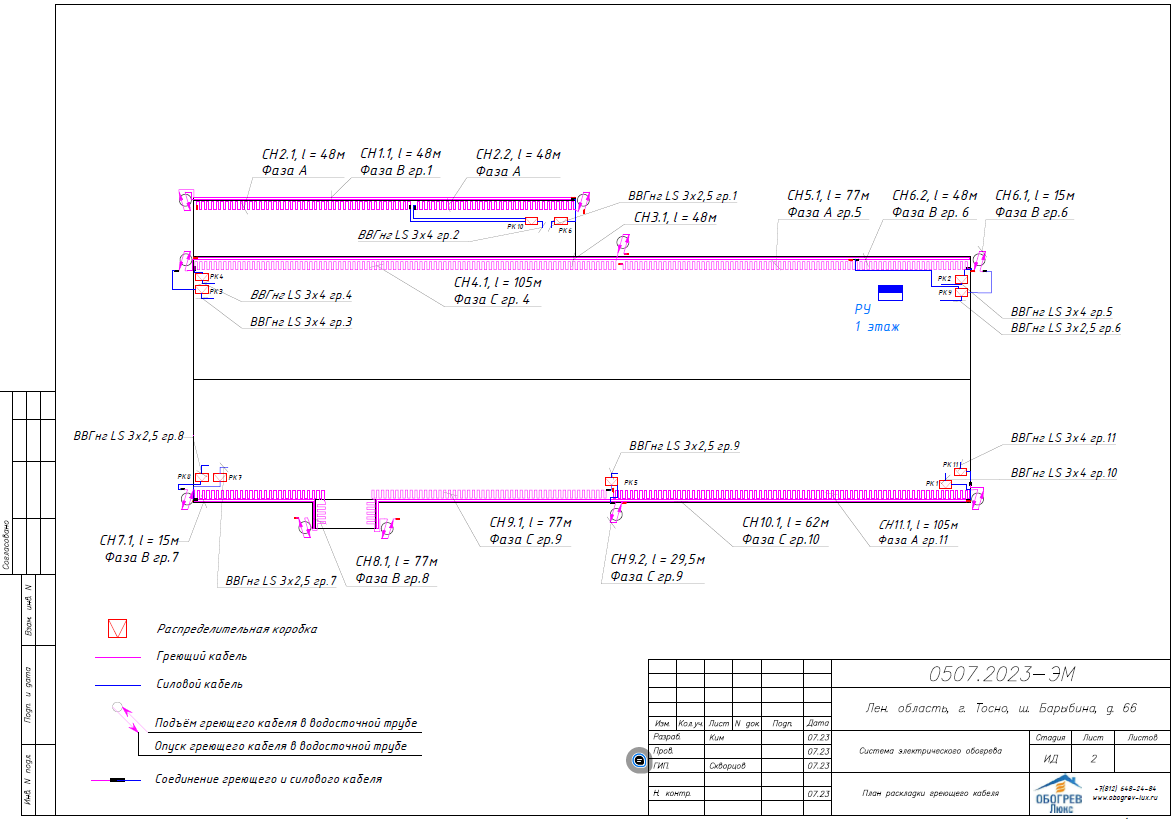Click the РК4 junction box symbol
Image resolution: width=1175 pixels, height=819 pixels.
(x=201, y=277)
